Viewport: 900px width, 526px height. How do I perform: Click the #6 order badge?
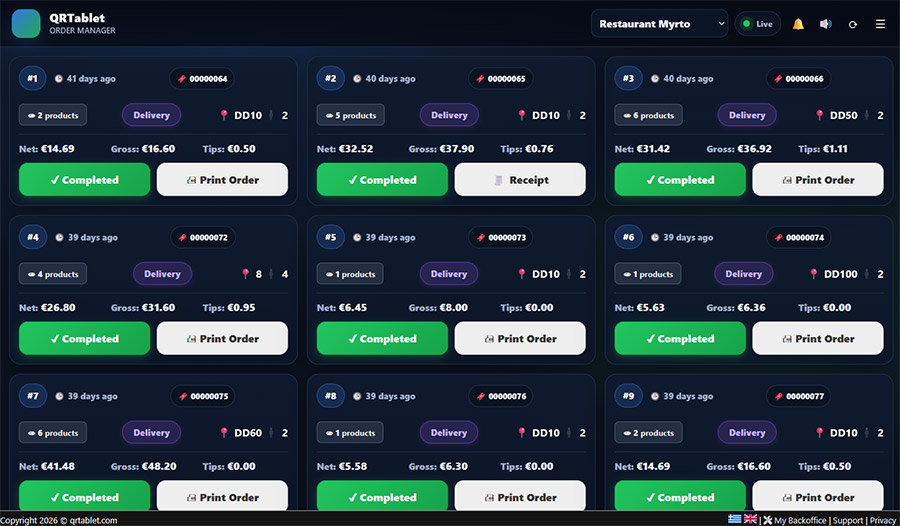pyautogui.click(x=629, y=237)
